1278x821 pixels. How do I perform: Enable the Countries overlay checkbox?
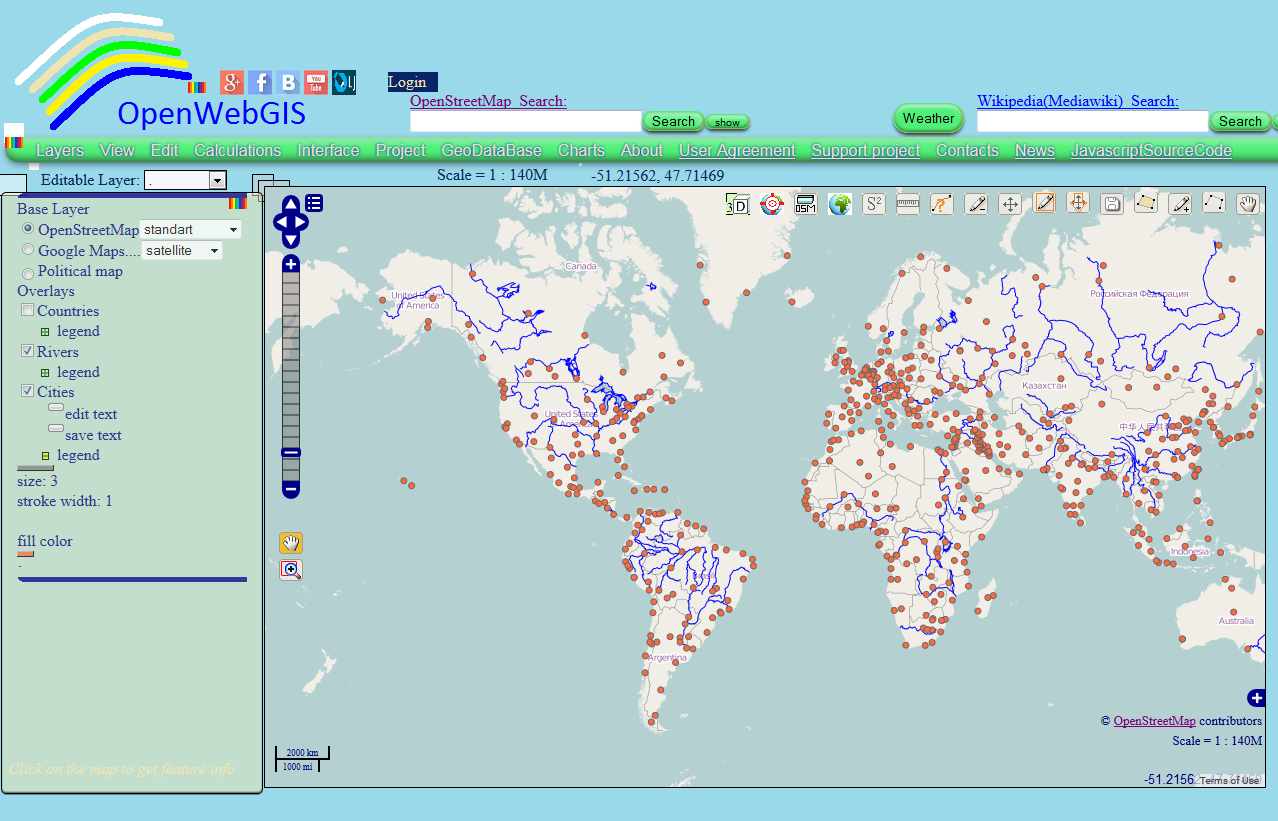[28, 310]
